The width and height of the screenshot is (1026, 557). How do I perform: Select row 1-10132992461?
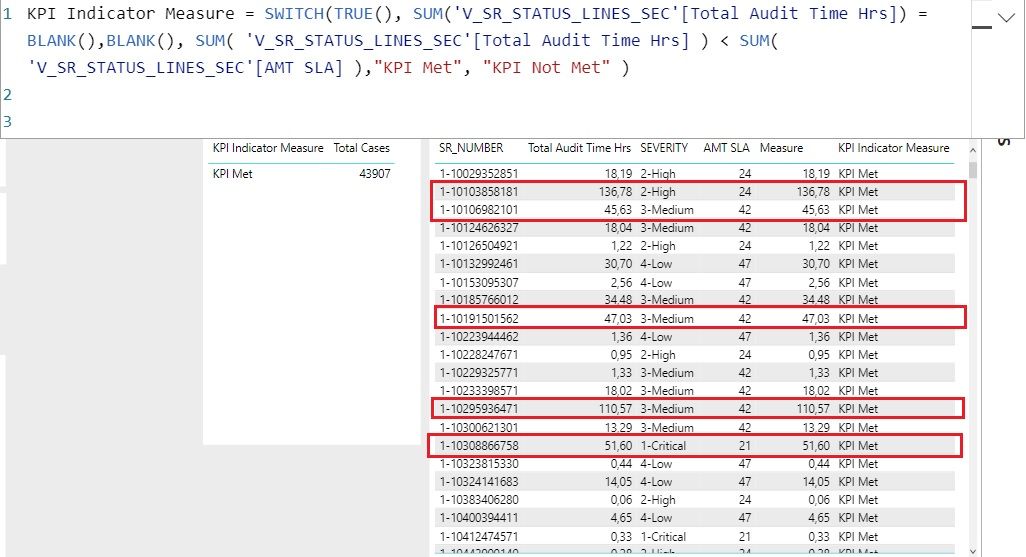695,264
